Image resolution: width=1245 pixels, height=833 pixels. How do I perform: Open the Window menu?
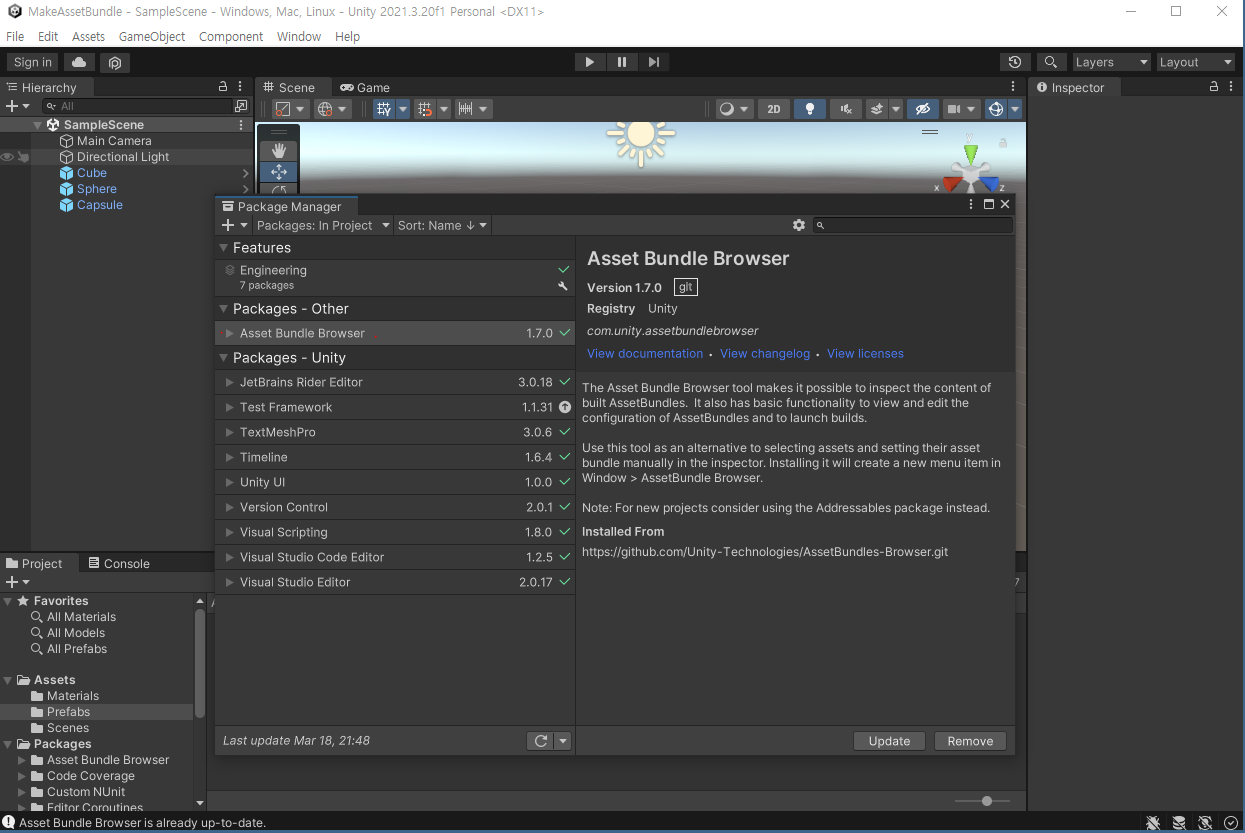tap(299, 36)
